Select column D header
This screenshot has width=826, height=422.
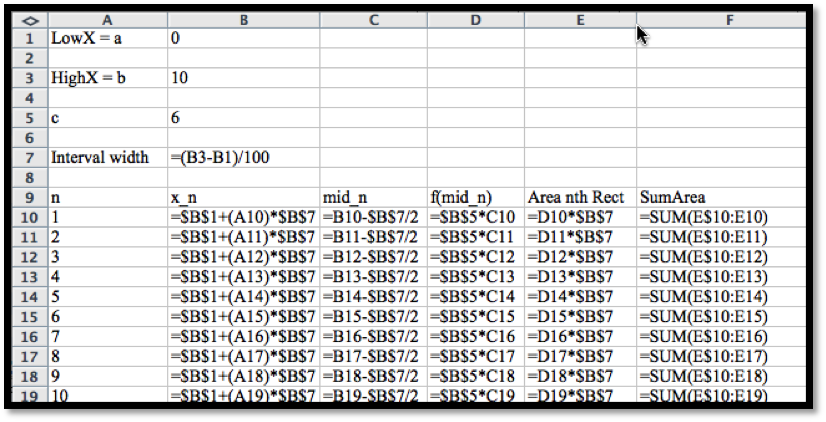pos(476,19)
